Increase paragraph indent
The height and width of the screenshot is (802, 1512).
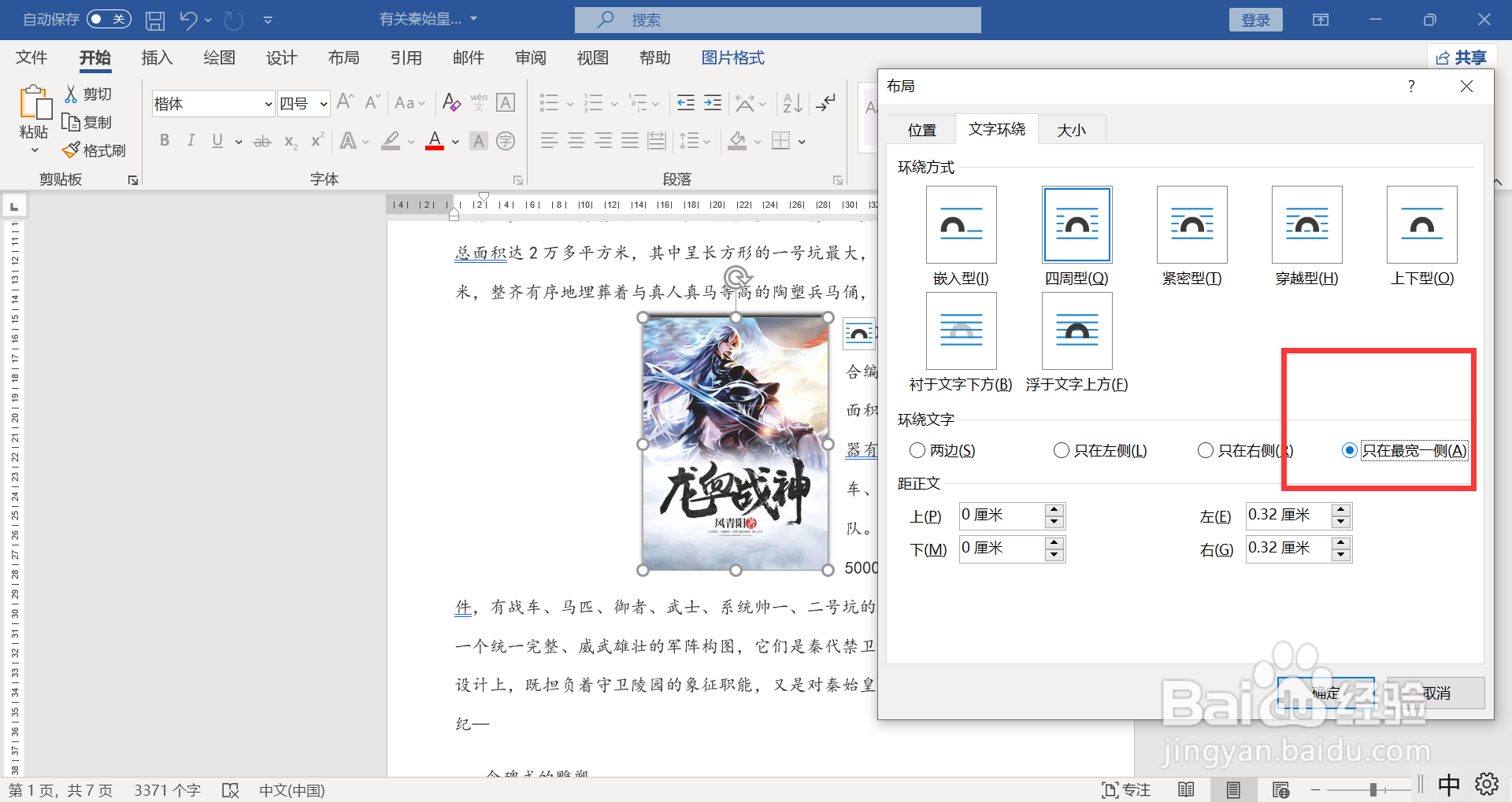(x=713, y=102)
